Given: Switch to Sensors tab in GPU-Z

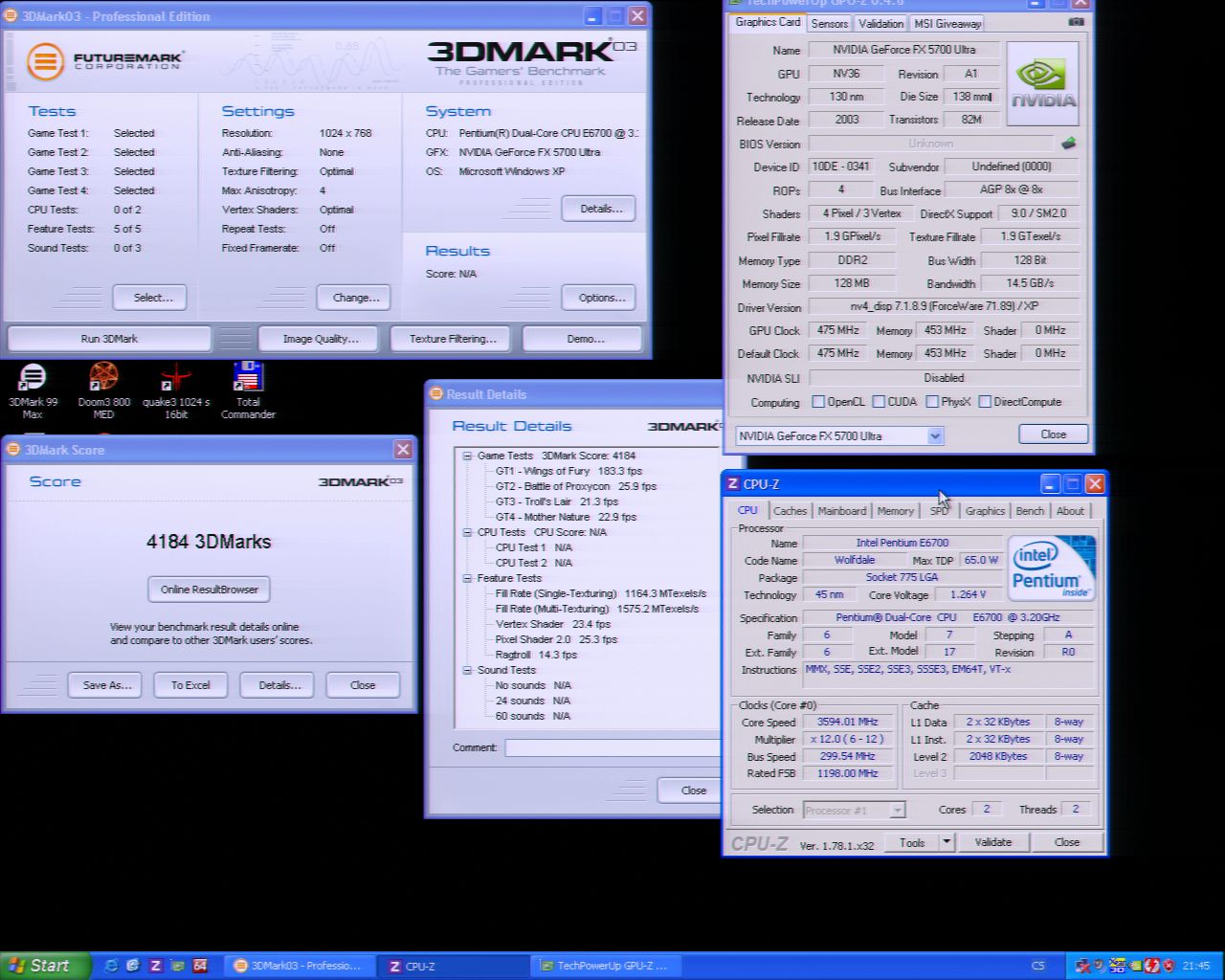Looking at the screenshot, I should [829, 24].
